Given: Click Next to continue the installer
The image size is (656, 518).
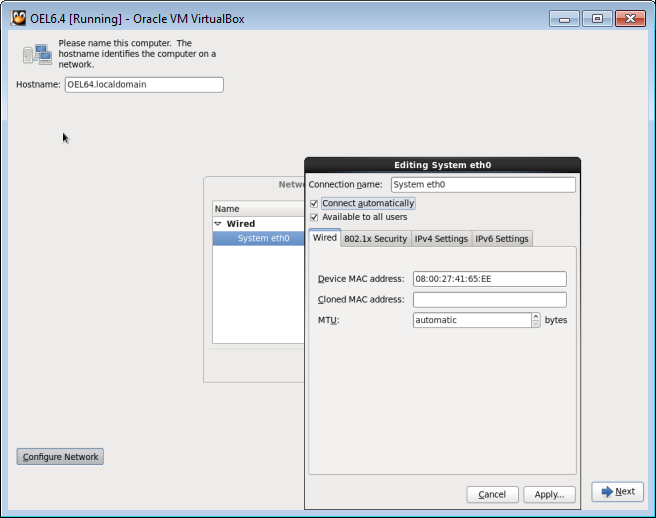Looking at the screenshot, I should tap(618, 492).
